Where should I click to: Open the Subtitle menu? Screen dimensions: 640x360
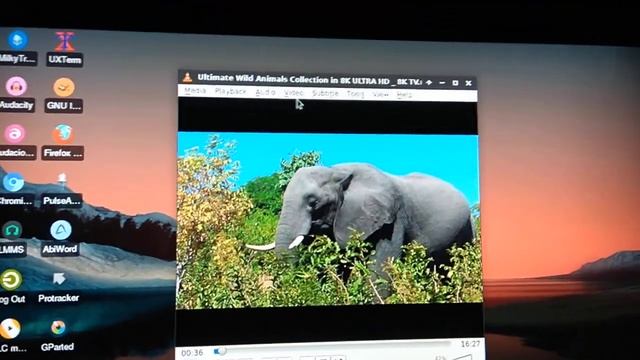325,93
